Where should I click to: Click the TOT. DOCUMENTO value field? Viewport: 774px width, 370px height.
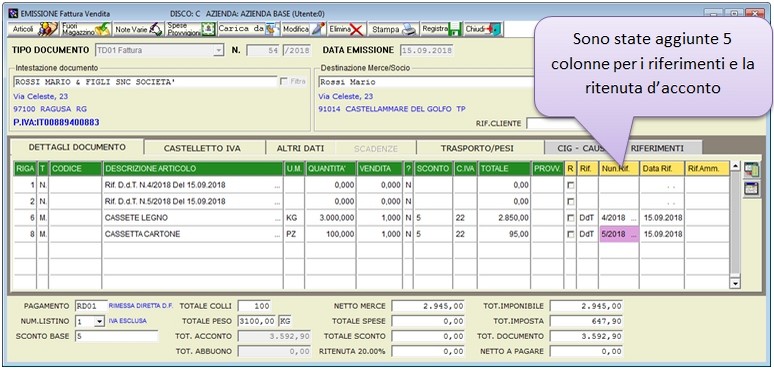tap(586, 336)
